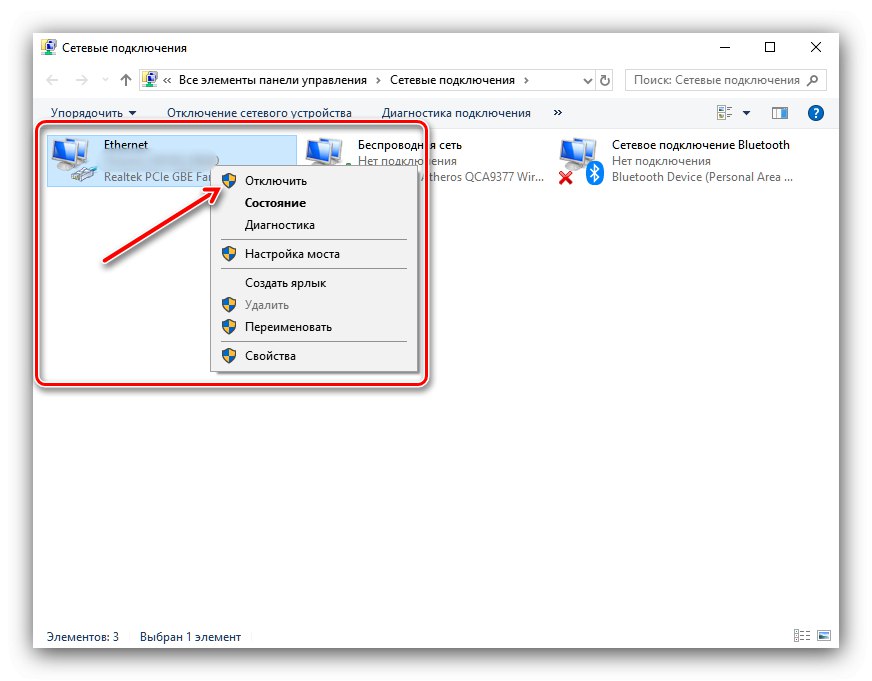The height and width of the screenshot is (681, 872).
Task: Open the Упорядочить dropdown menu
Action: pyautogui.click(x=93, y=113)
